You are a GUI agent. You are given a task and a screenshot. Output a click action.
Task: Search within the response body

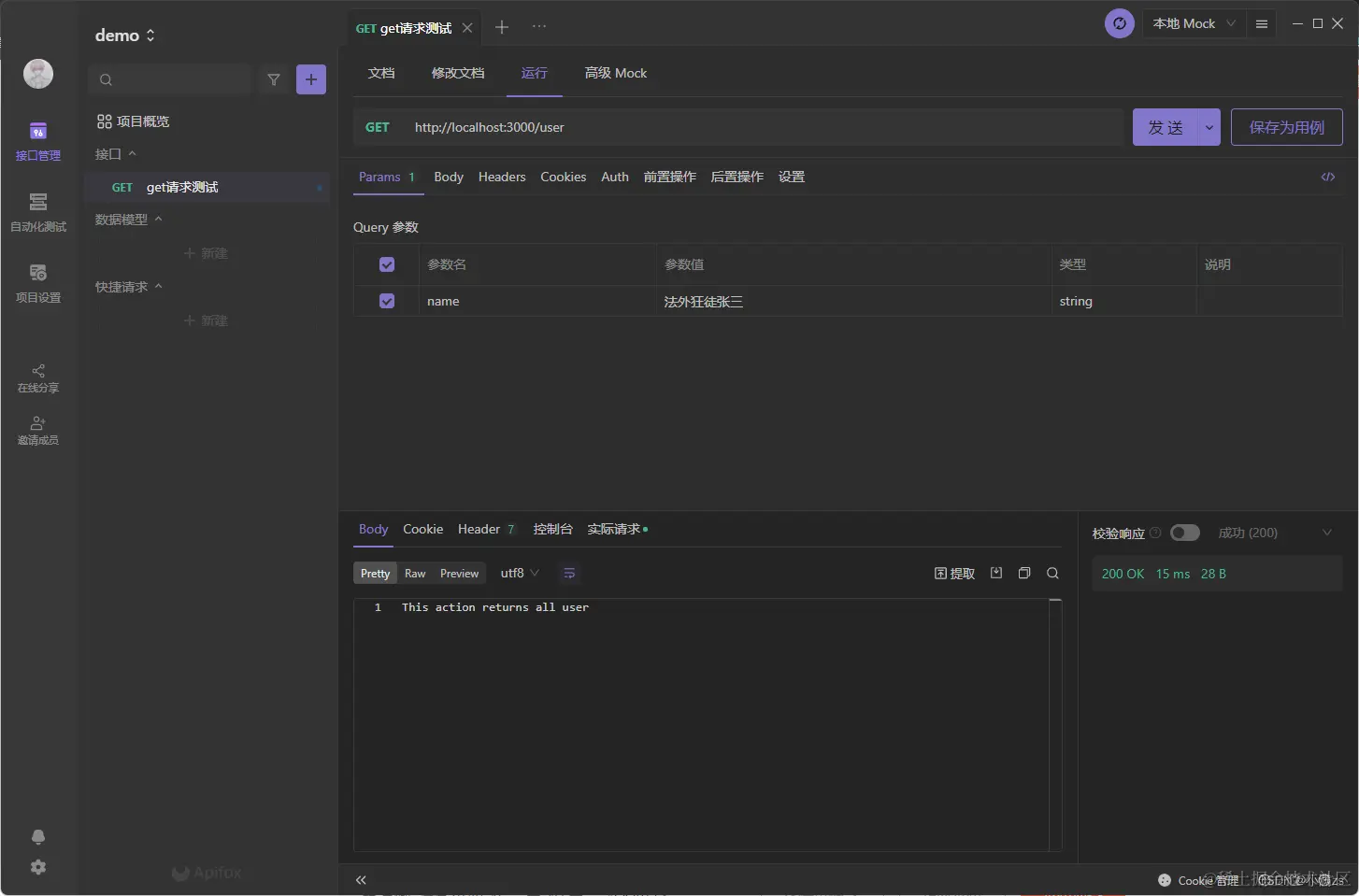[x=1052, y=574]
